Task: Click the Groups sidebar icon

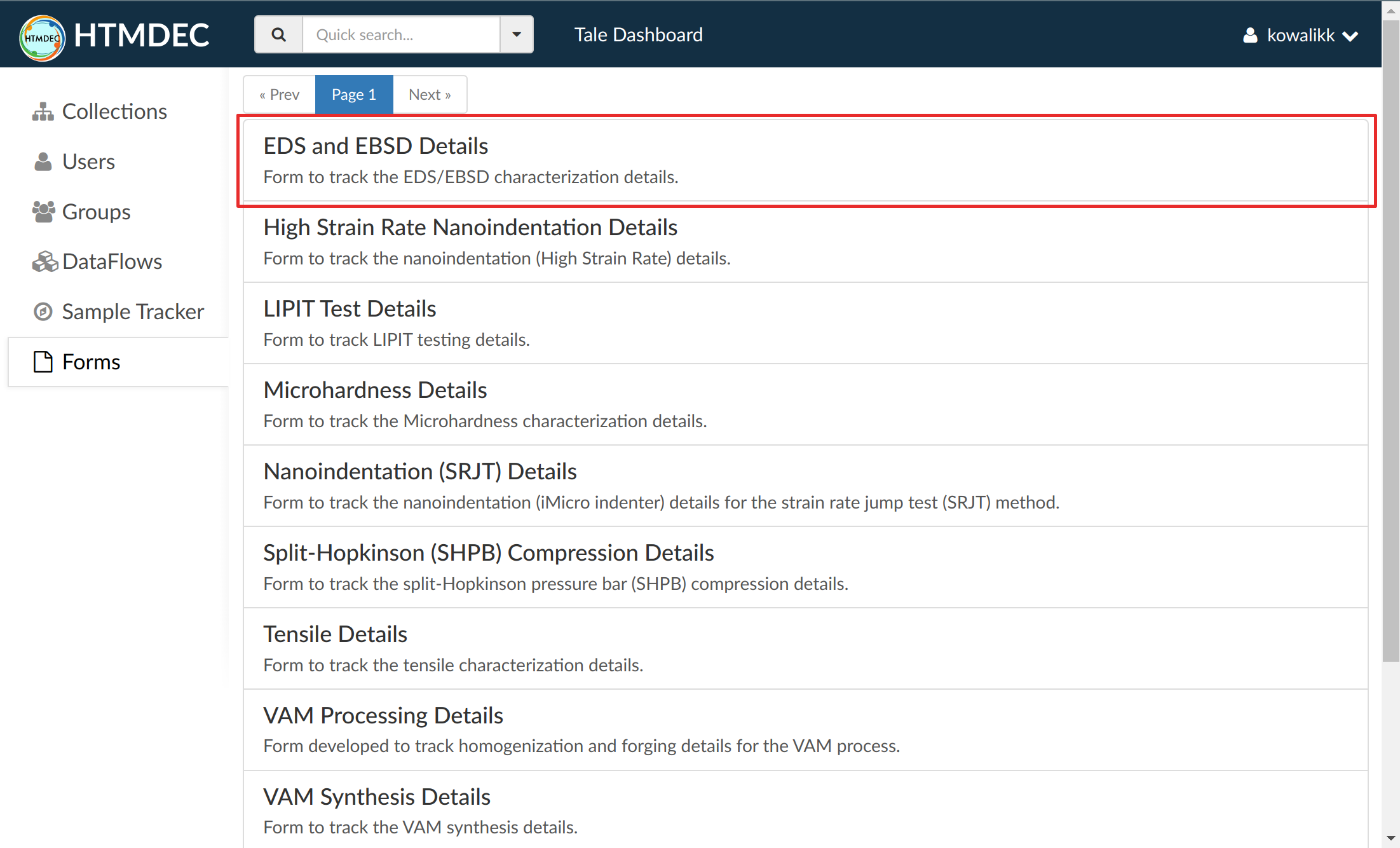Action: (x=43, y=211)
